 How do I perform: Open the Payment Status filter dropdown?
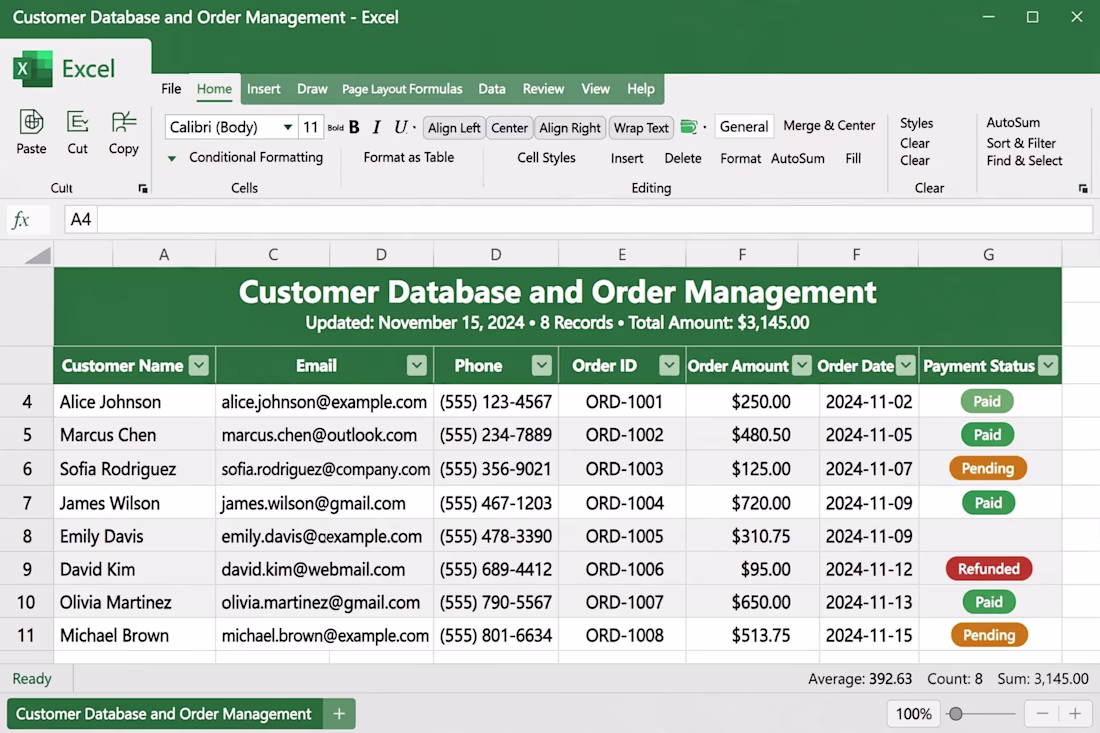click(x=1048, y=365)
